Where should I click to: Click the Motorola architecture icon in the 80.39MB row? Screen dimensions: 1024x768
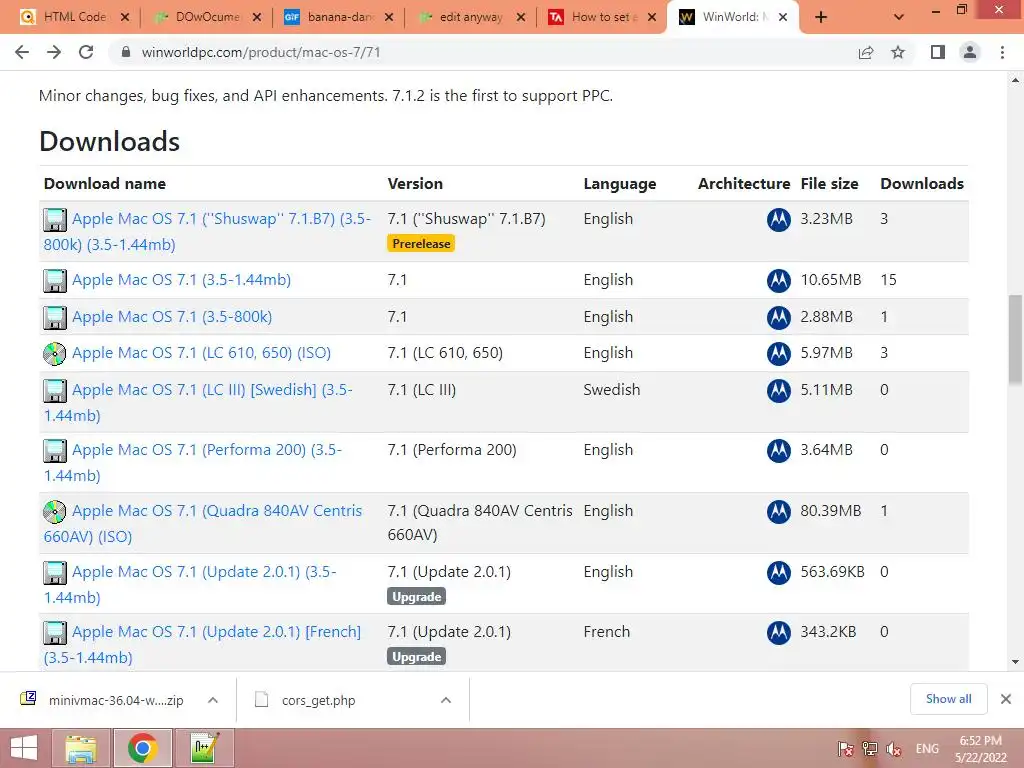(x=778, y=512)
